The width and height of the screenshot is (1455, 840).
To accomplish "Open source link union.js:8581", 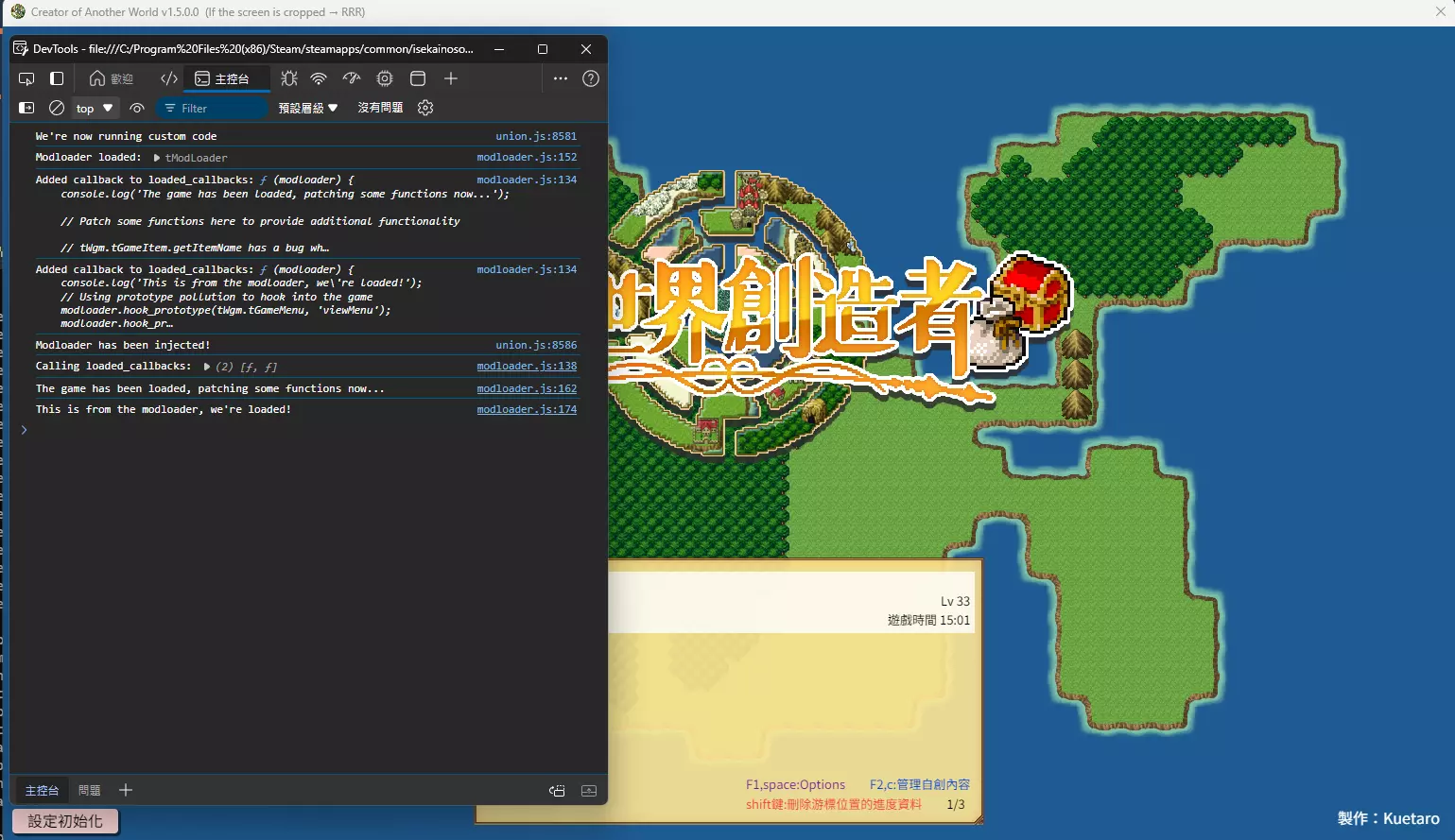I will (536, 136).
